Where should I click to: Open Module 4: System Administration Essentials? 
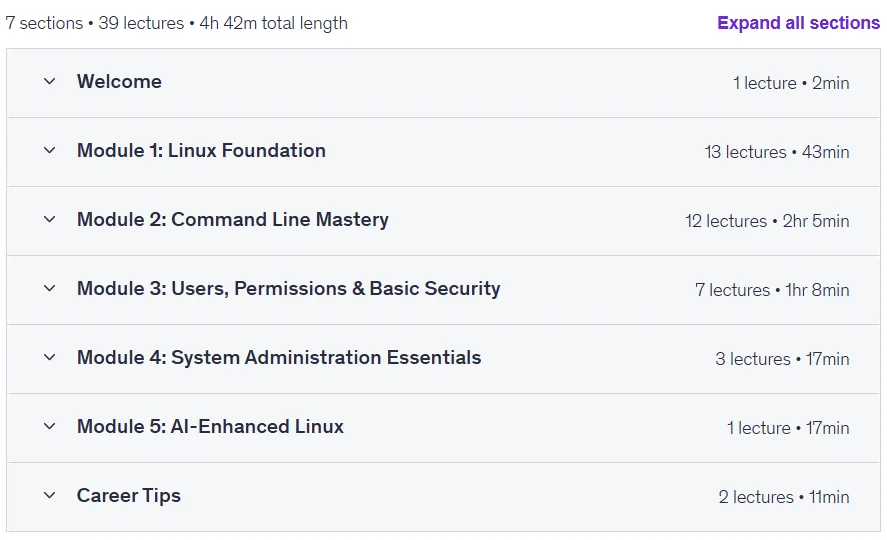279,358
